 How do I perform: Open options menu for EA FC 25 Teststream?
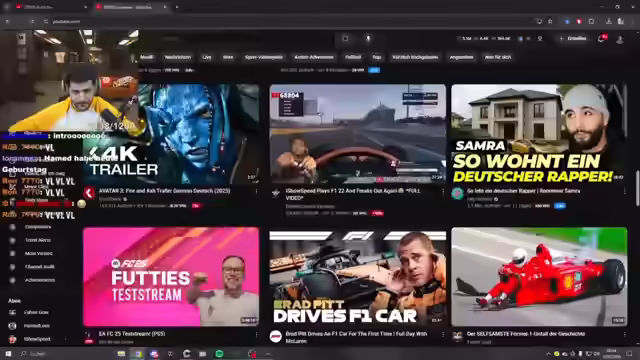tap(256, 334)
